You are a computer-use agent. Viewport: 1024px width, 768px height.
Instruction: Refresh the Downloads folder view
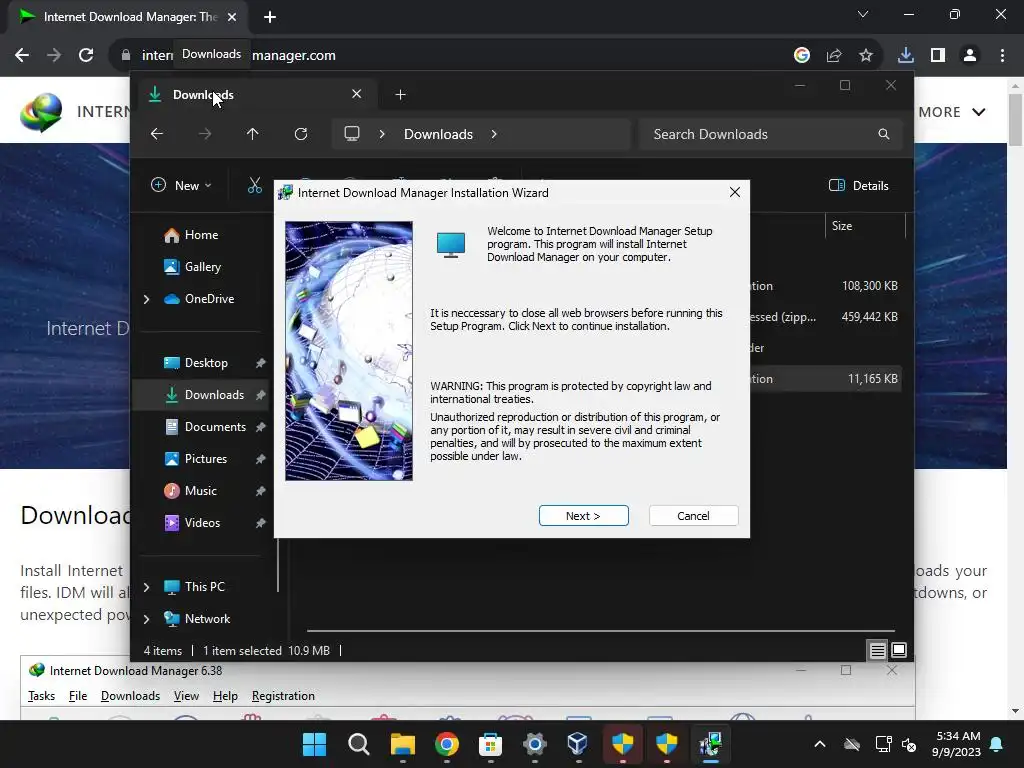point(300,134)
